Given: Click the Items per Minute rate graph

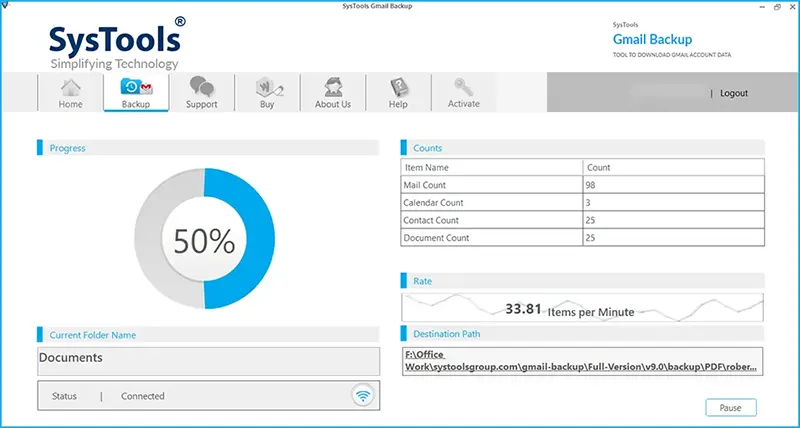Looking at the screenshot, I should click(582, 307).
